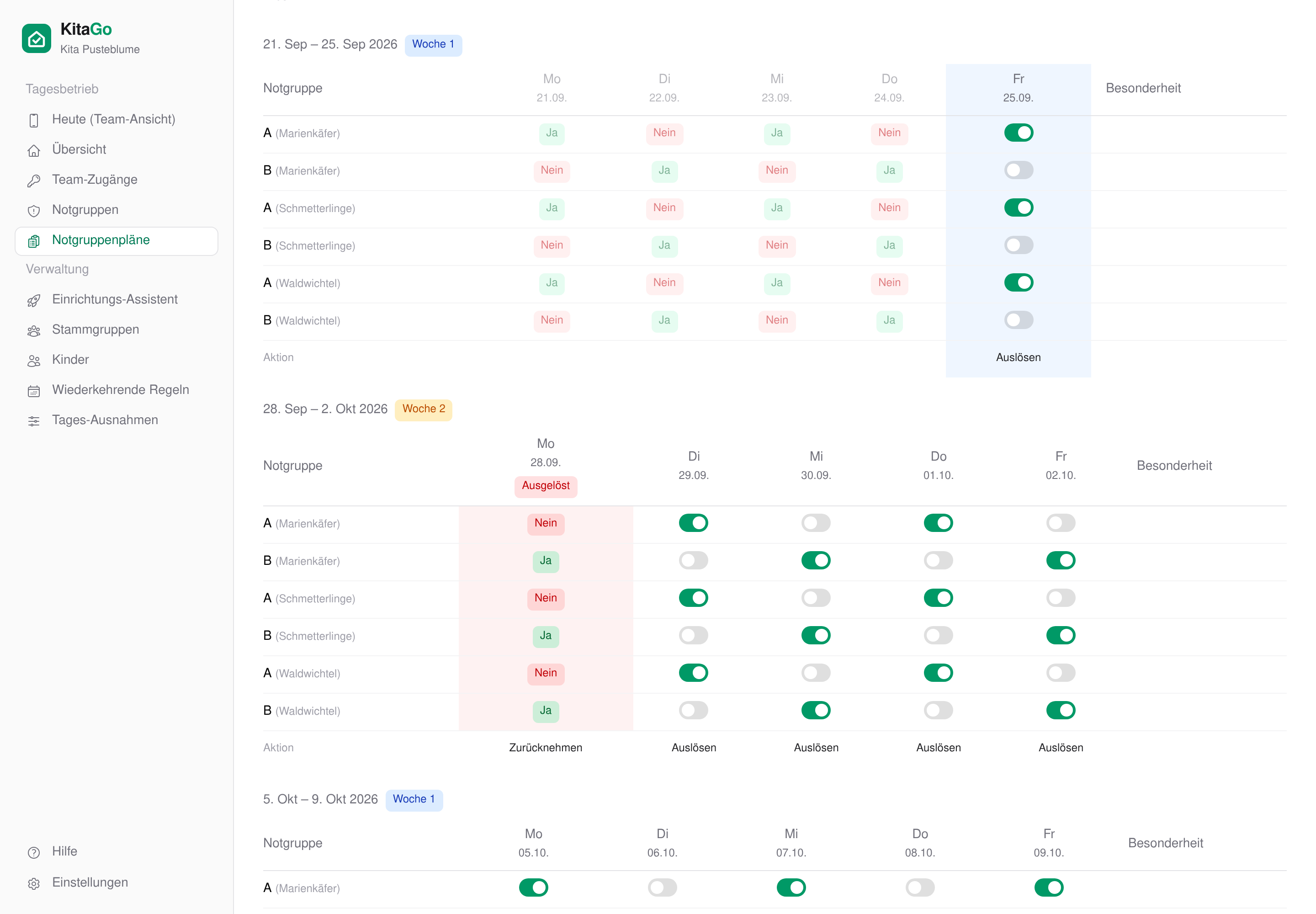Enable B (Schmetterlinge) toggle on Do 01.10.
1316x914 pixels.
point(938,635)
